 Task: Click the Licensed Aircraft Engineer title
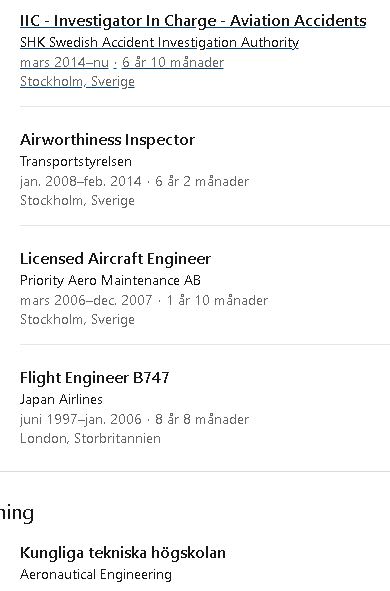[115, 259]
